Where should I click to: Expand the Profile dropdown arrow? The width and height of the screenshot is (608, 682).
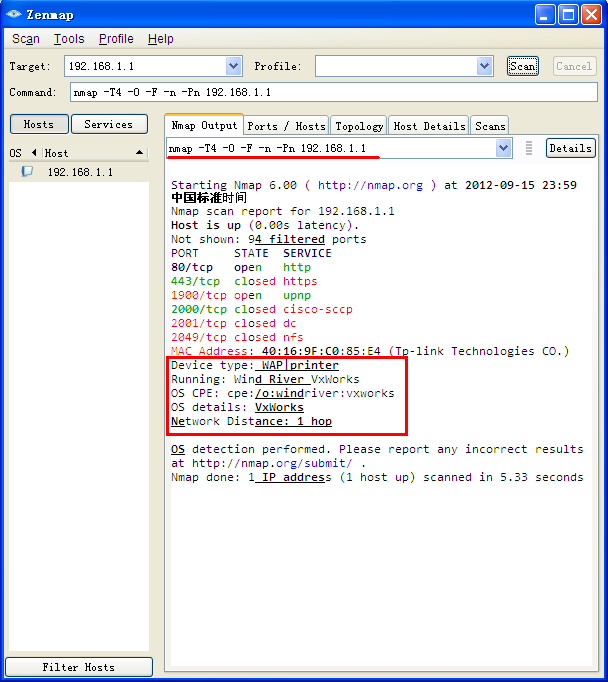(x=484, y=66)
